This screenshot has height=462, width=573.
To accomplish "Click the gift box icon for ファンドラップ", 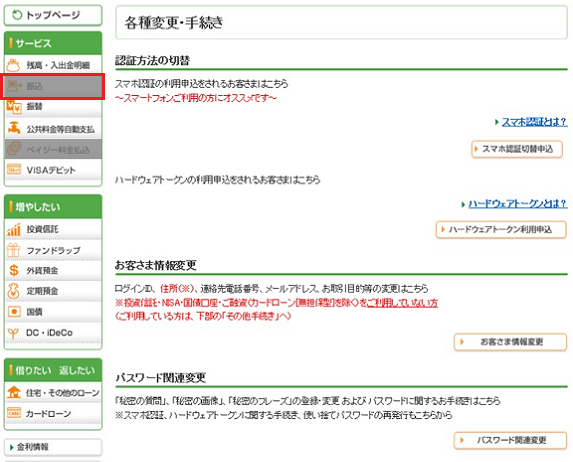I will coord(14,250).
